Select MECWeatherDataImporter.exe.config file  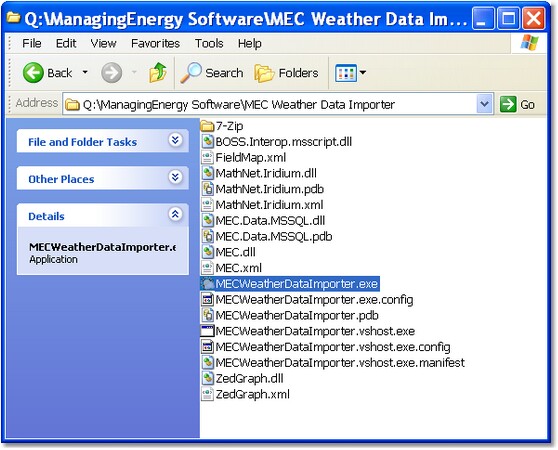(x=307, y=300)
